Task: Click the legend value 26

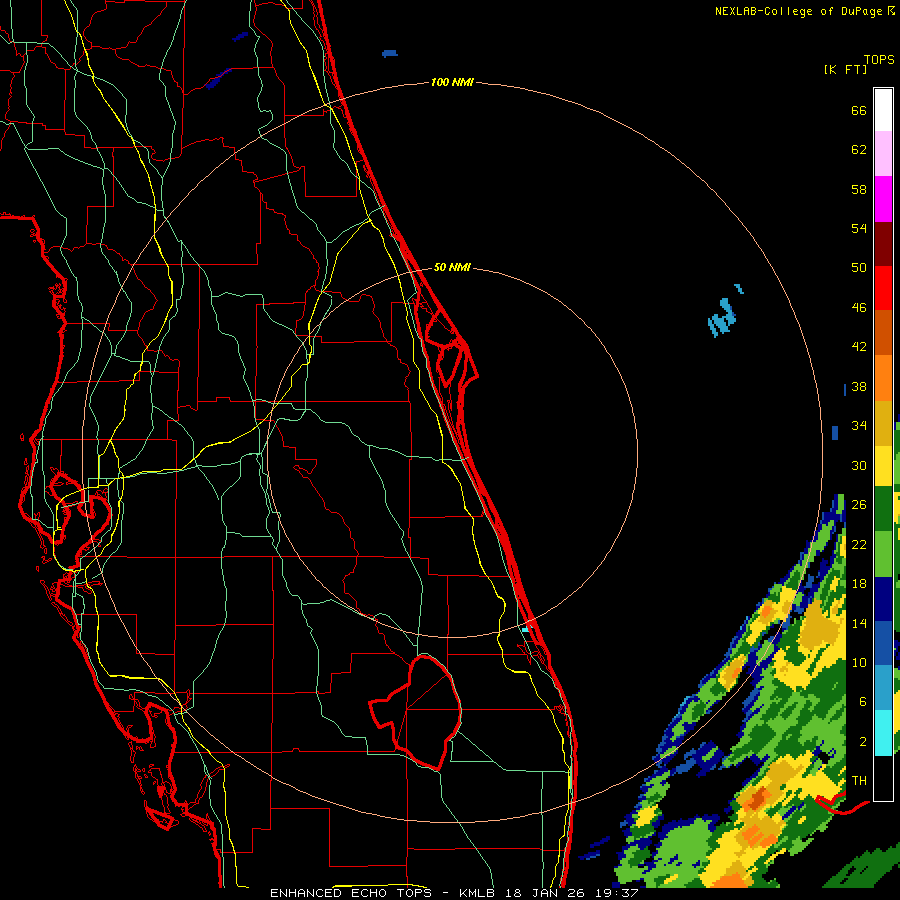Action: [x=859, y=505]
